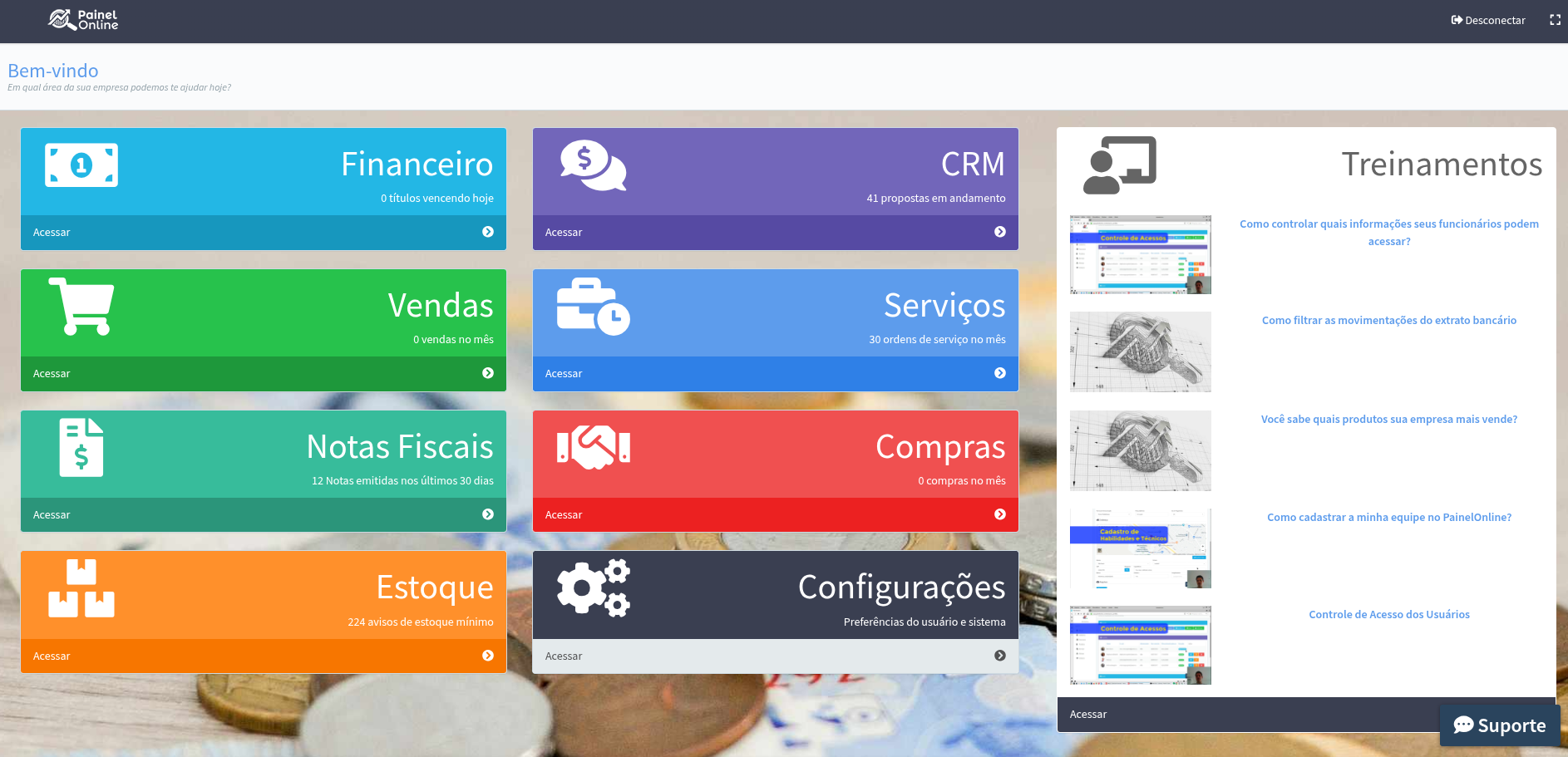1568x757 pixels.
Task: Click the Compras handshake icon
Action: (x=593, y=447)
